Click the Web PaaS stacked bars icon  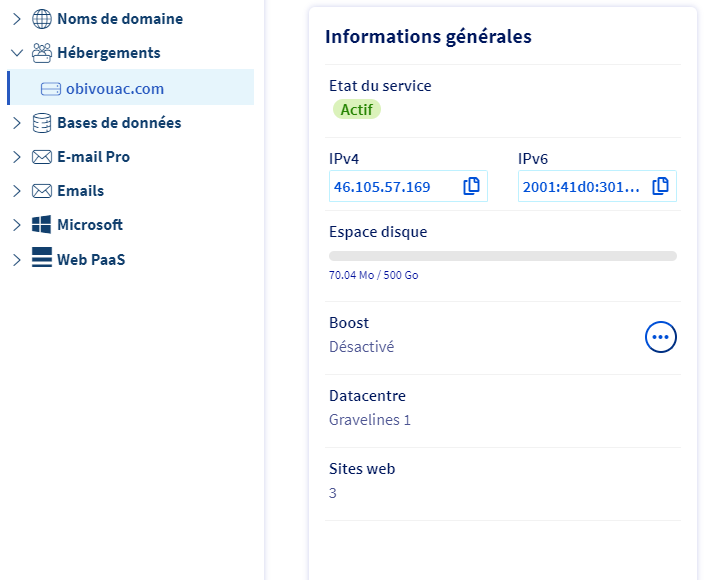coord(42,259)
